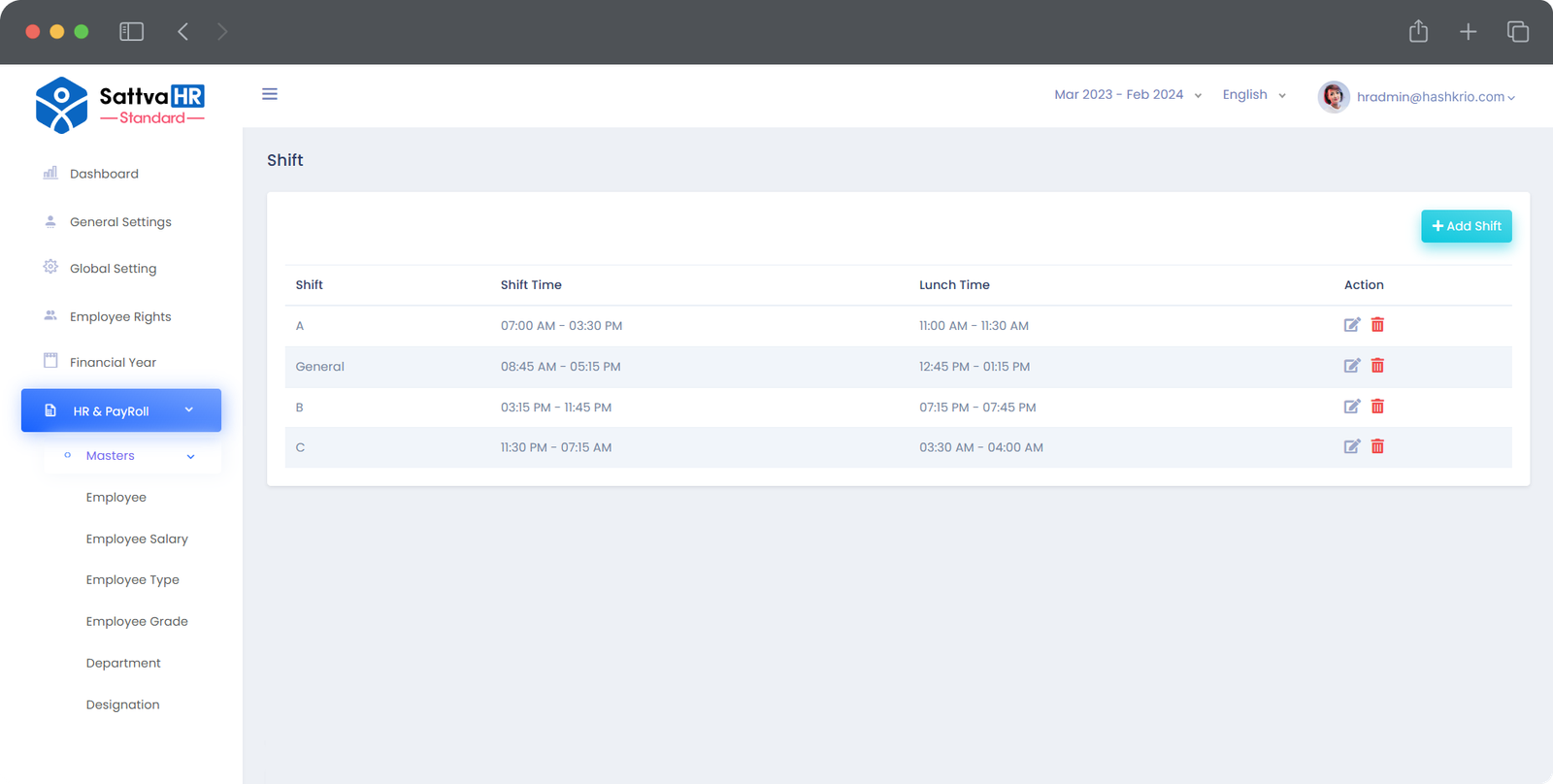Click the SattvaHR logo
The image size is (1553, 784).
120,105
